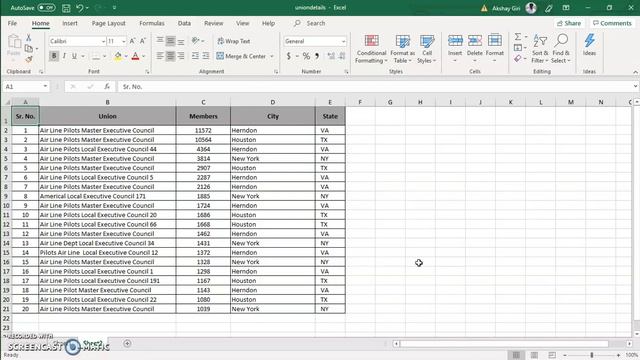Open the Formulas tab
This screenshot has height=360, width=640.
(x=152, y=23)
